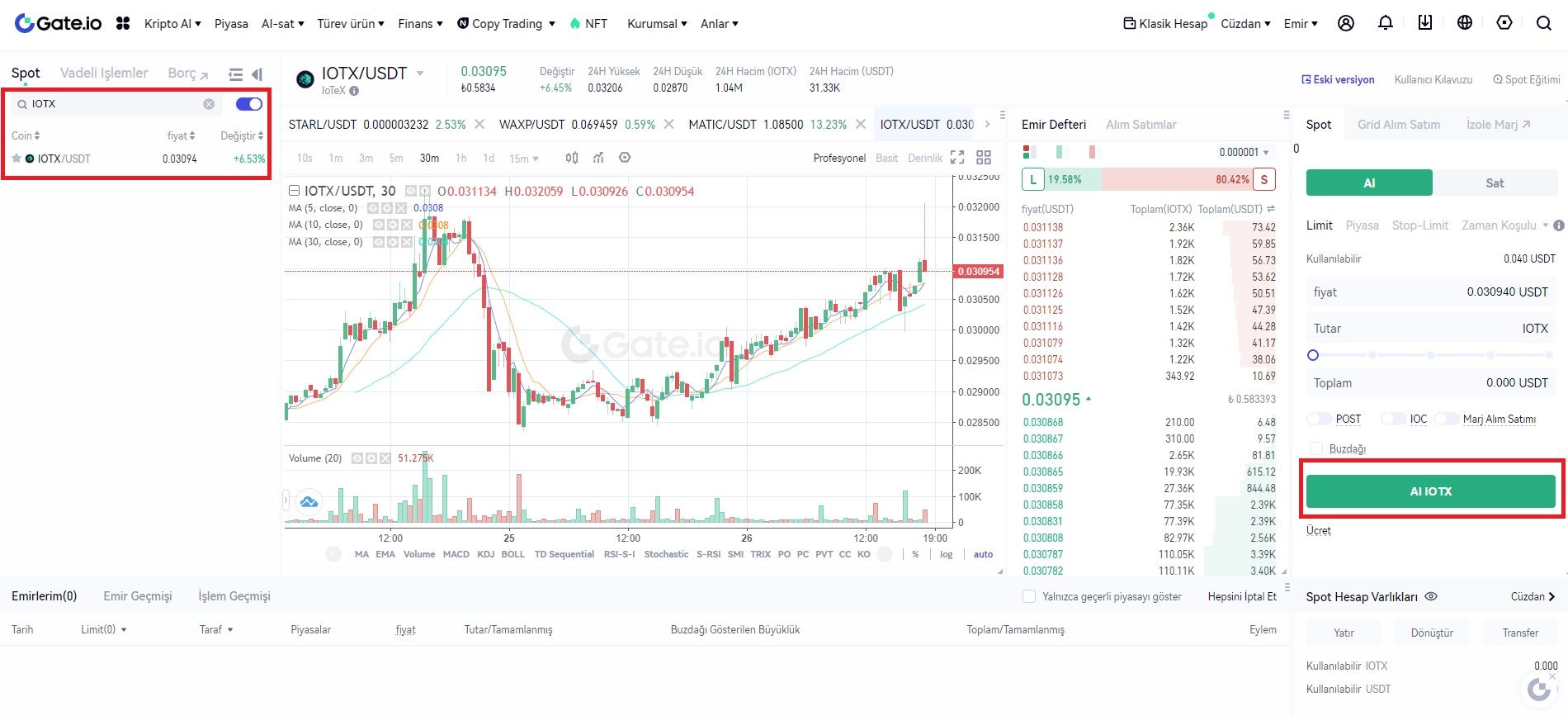Toggle the chart auto scale
Screen dimensions: 1568x716
[983, 555]
